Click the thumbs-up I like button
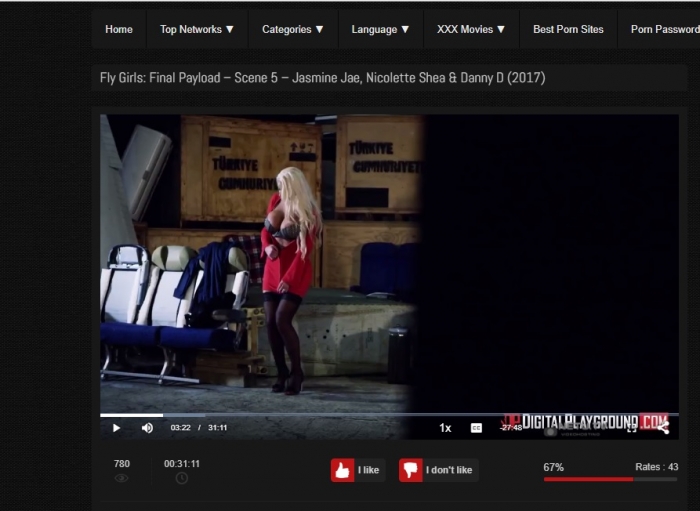The image size is (700, 511). pos(358,470)
